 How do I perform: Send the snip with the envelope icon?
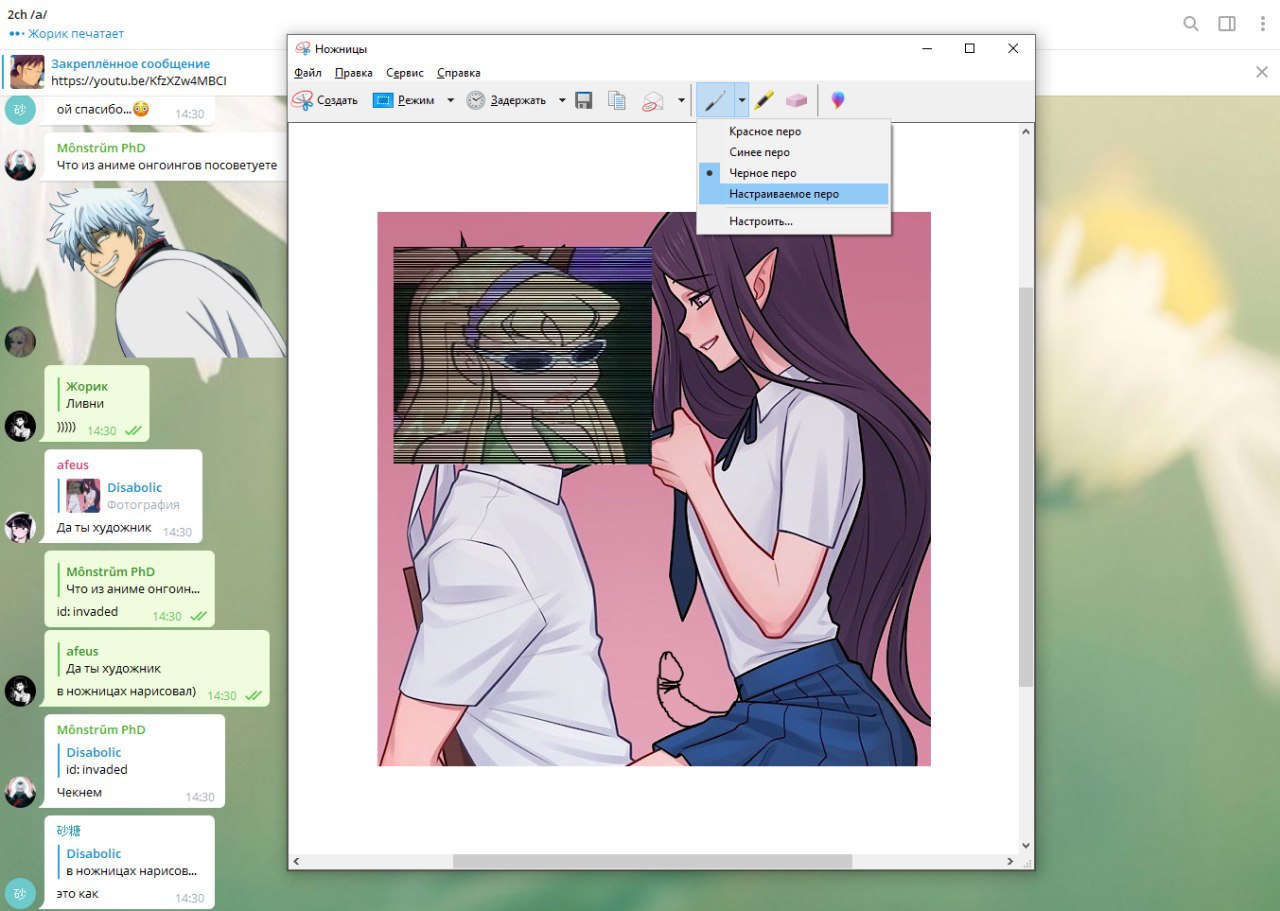click(x=654, y=100)
